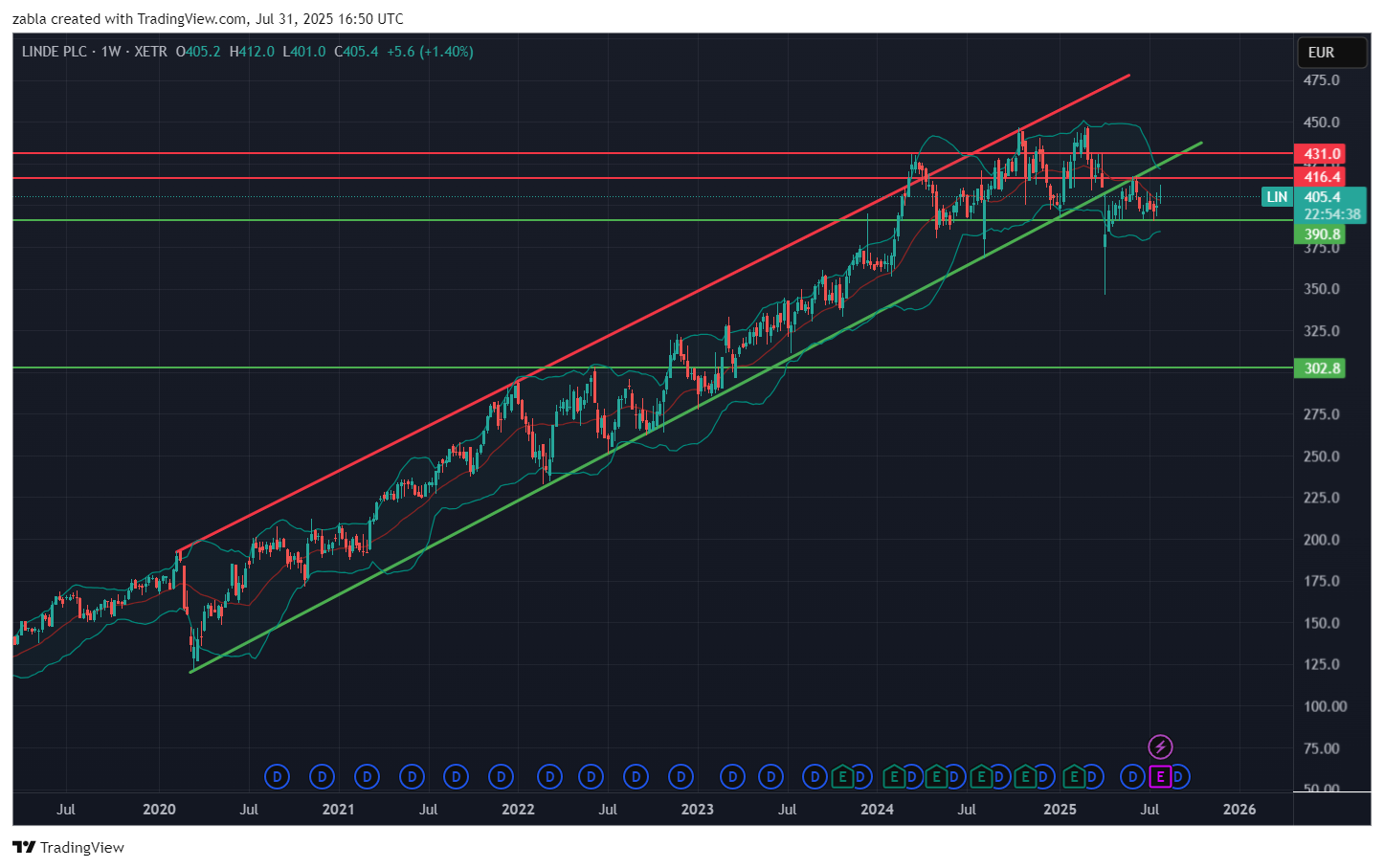Click the 2020 label on the time axis

[159, 810]
